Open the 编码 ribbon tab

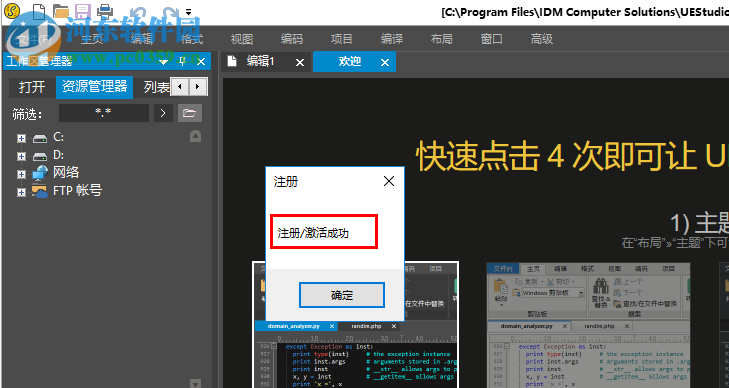pos(292,39)
